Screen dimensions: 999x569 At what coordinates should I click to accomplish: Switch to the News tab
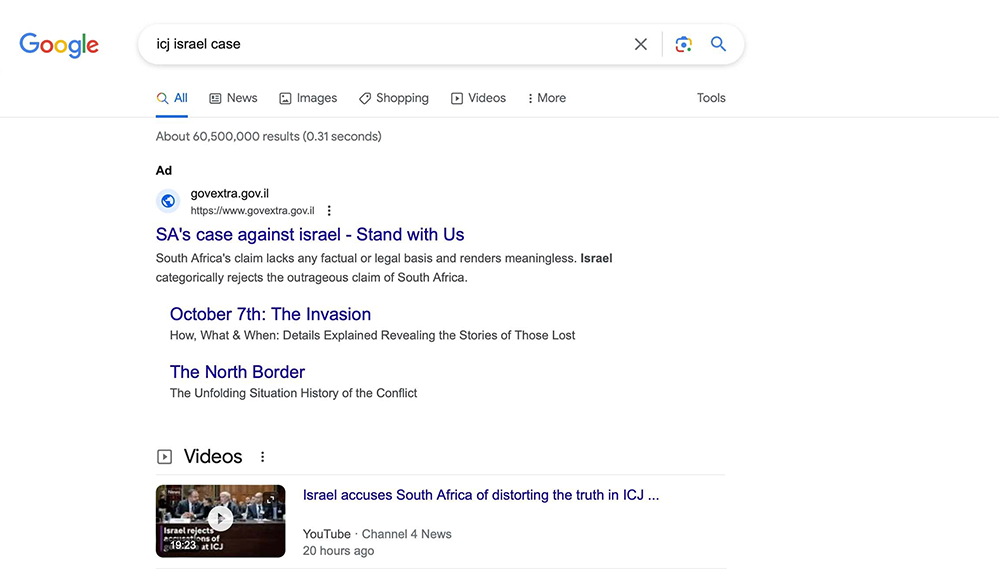[x=233, y=98]
